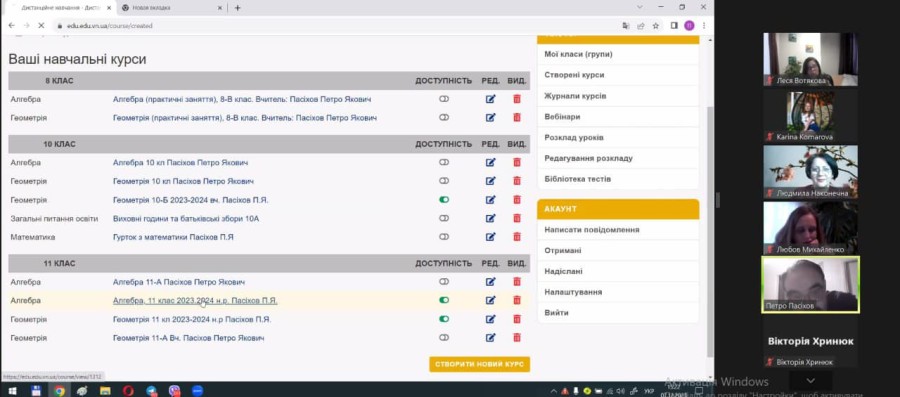Open Гурток з математики Пасіхов П.Я link
This screenshot has height=397, width=900.
(173, 236)
